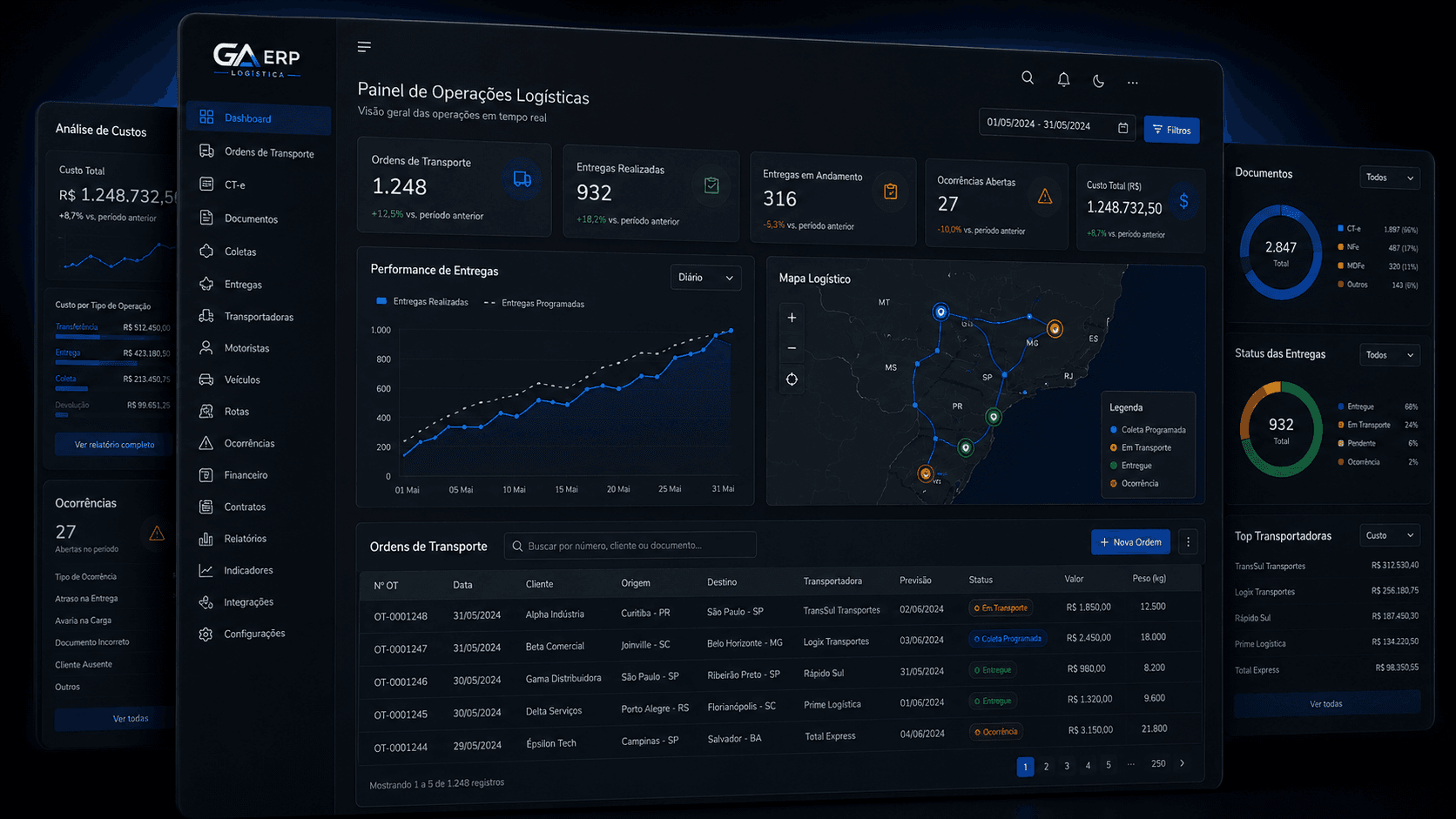1456x819 pixels.
Task: Click order OT-0001248 row number
Action: [401, 616]
